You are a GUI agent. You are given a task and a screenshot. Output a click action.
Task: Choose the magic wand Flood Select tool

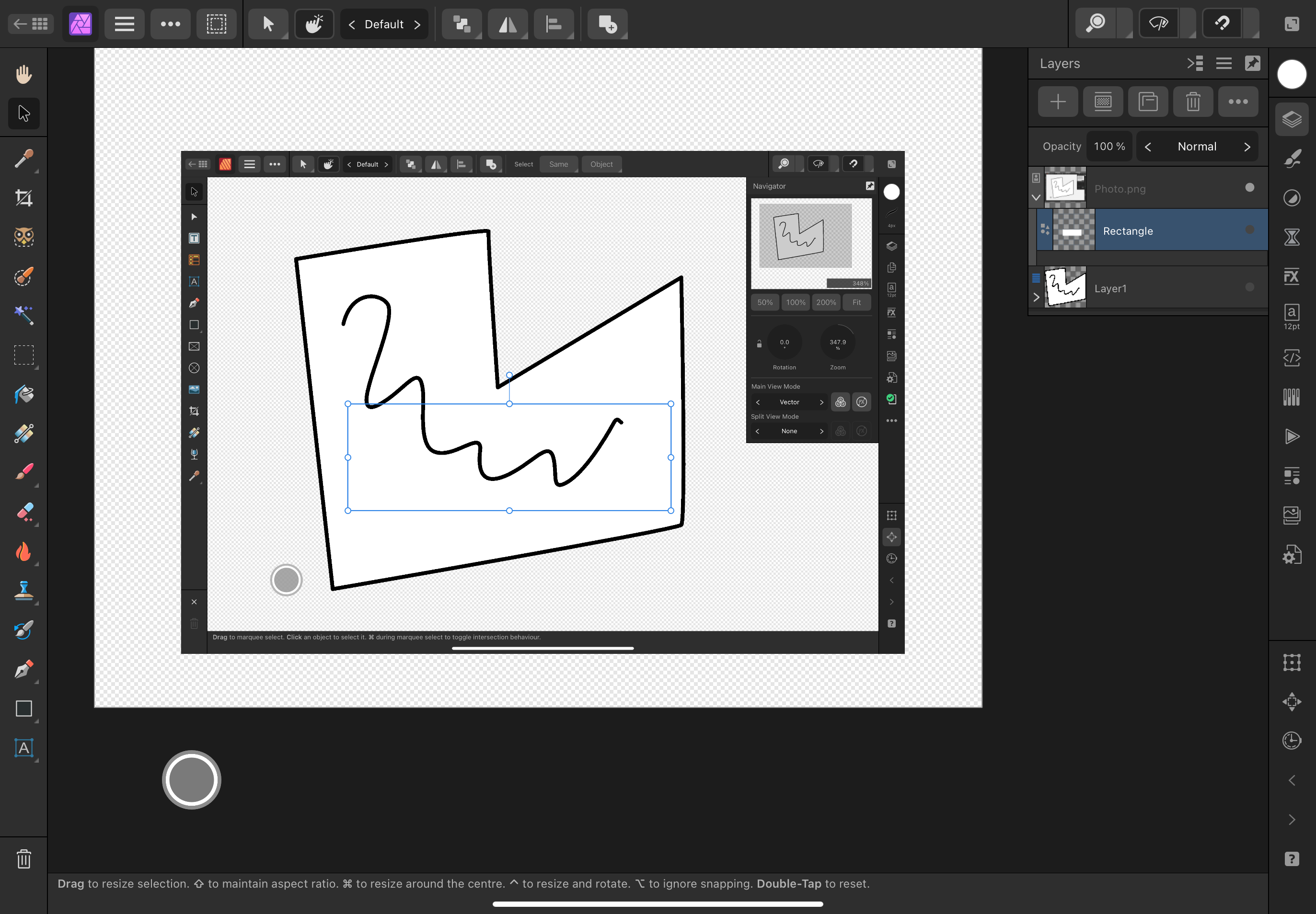23,316
